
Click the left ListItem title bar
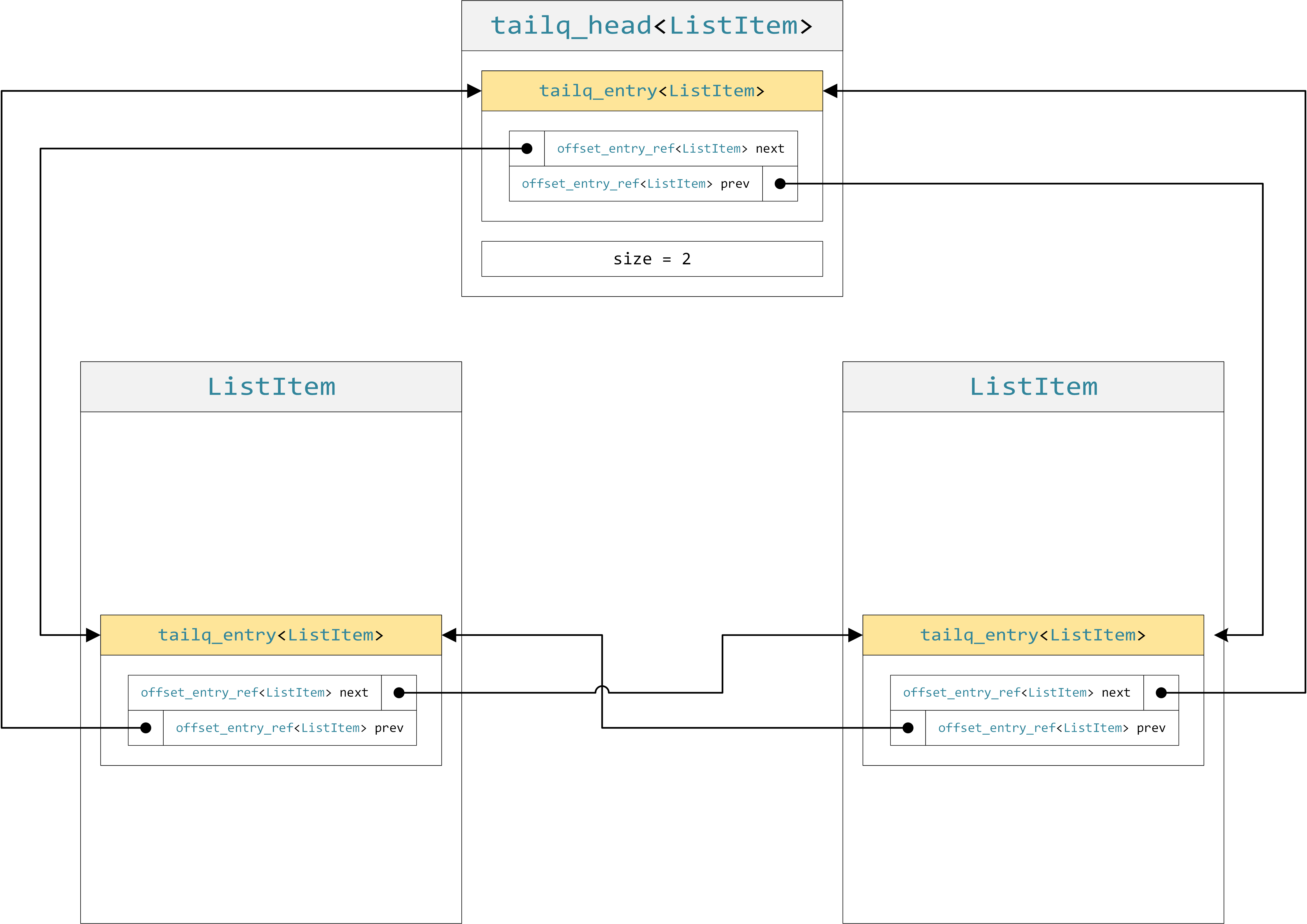click(272, 386)
